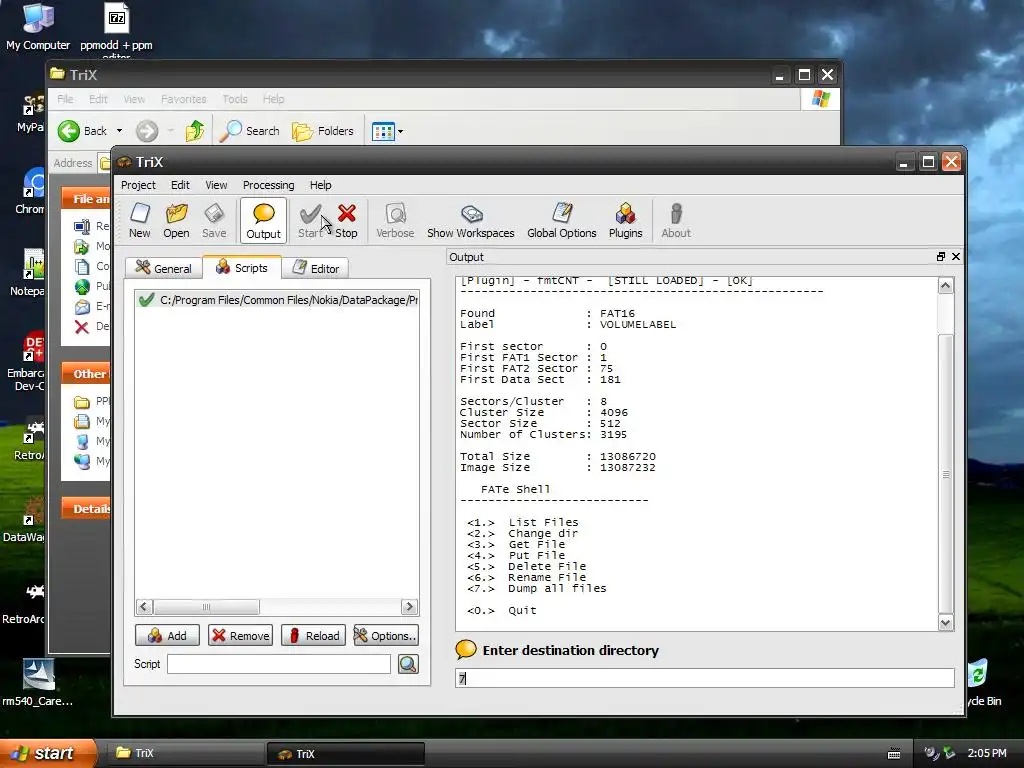The image size is (1024, 768).
Task: Open the View menu in TriX
Action: [216, 185]
